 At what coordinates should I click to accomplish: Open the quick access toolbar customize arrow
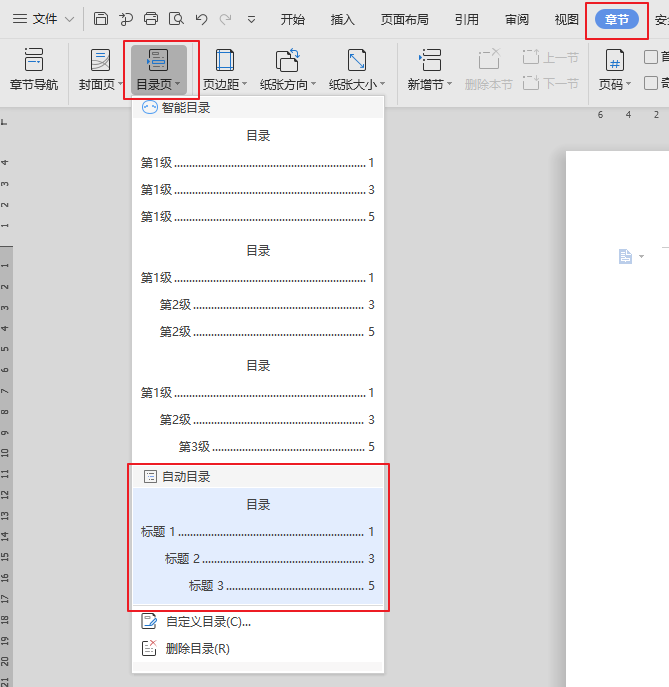coord(251,19)
